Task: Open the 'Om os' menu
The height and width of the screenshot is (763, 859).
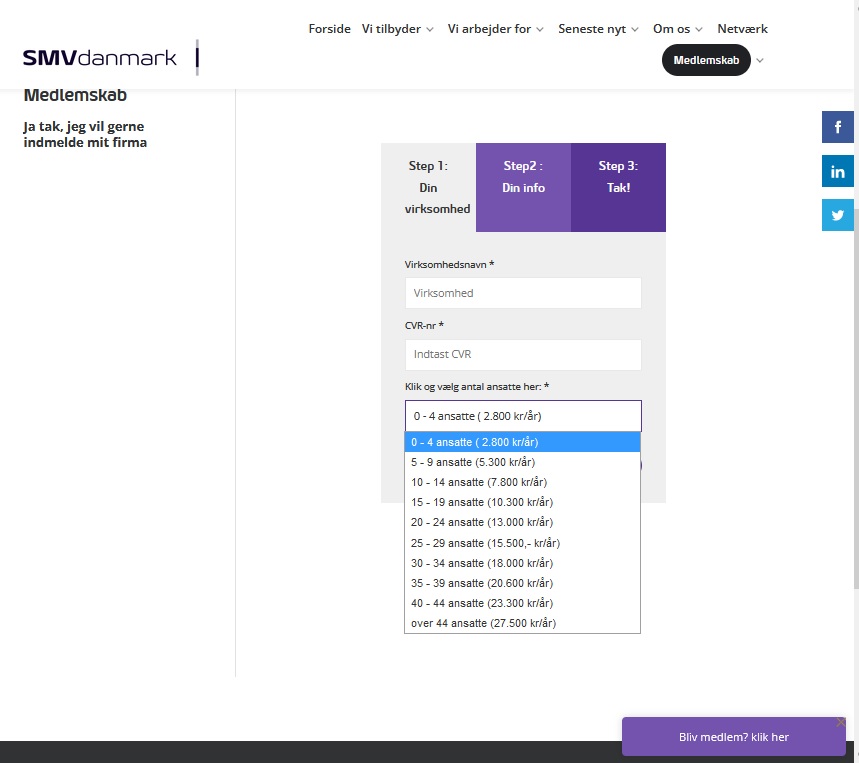Action: pos(677,29)
